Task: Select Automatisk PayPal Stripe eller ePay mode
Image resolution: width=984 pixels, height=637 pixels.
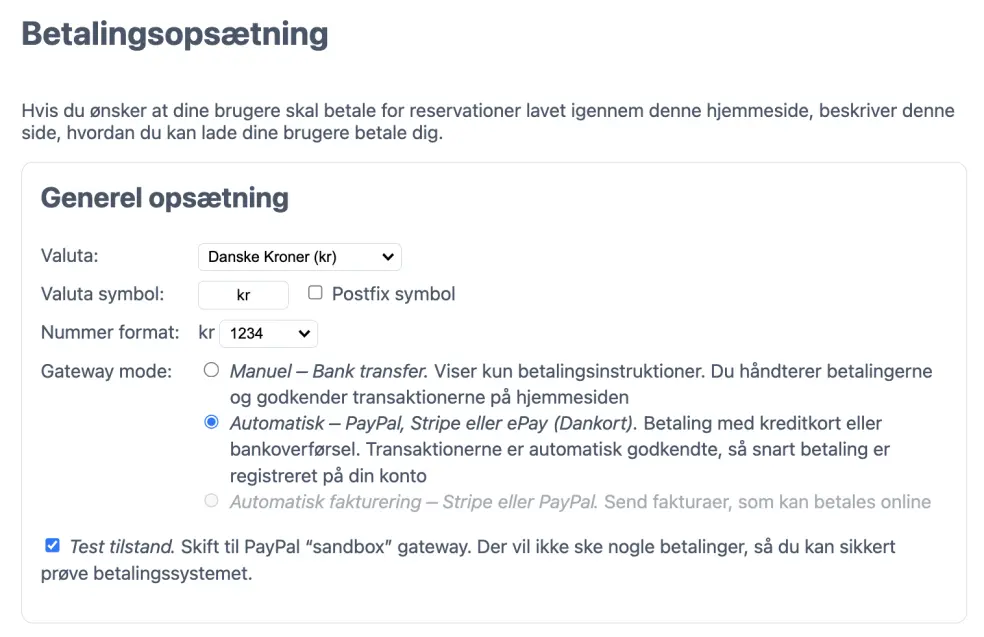Action: (211, 422)
